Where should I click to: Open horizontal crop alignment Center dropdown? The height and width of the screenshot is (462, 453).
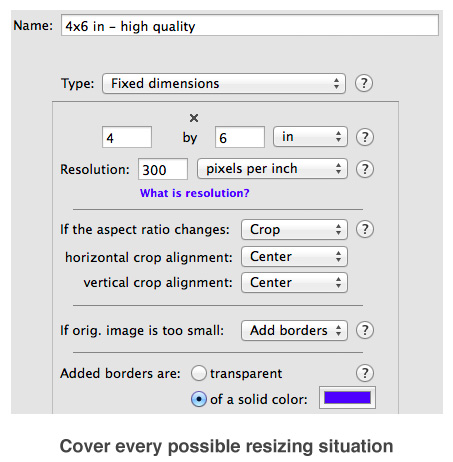(294, 257)
